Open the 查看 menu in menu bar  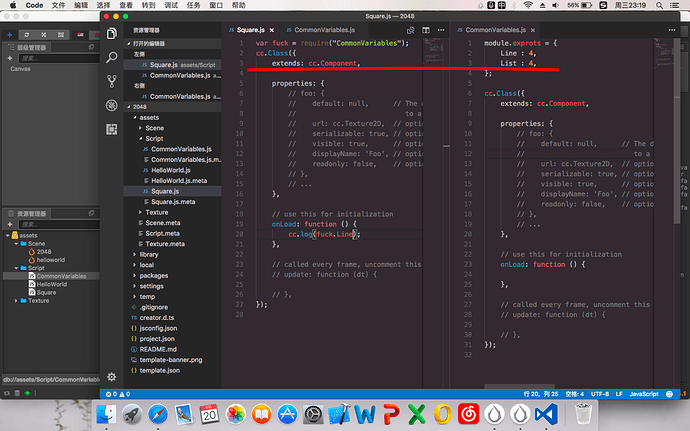[x=128, y=5]
